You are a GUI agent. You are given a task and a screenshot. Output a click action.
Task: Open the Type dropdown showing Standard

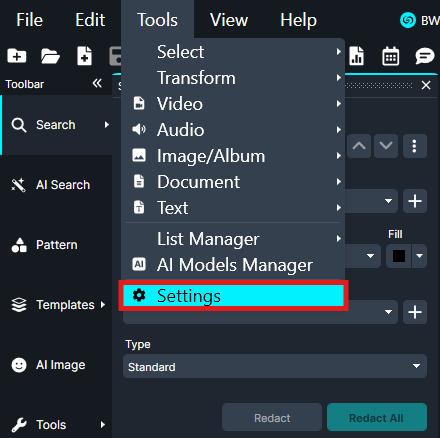pyautogui.click(x=275, y=366)
